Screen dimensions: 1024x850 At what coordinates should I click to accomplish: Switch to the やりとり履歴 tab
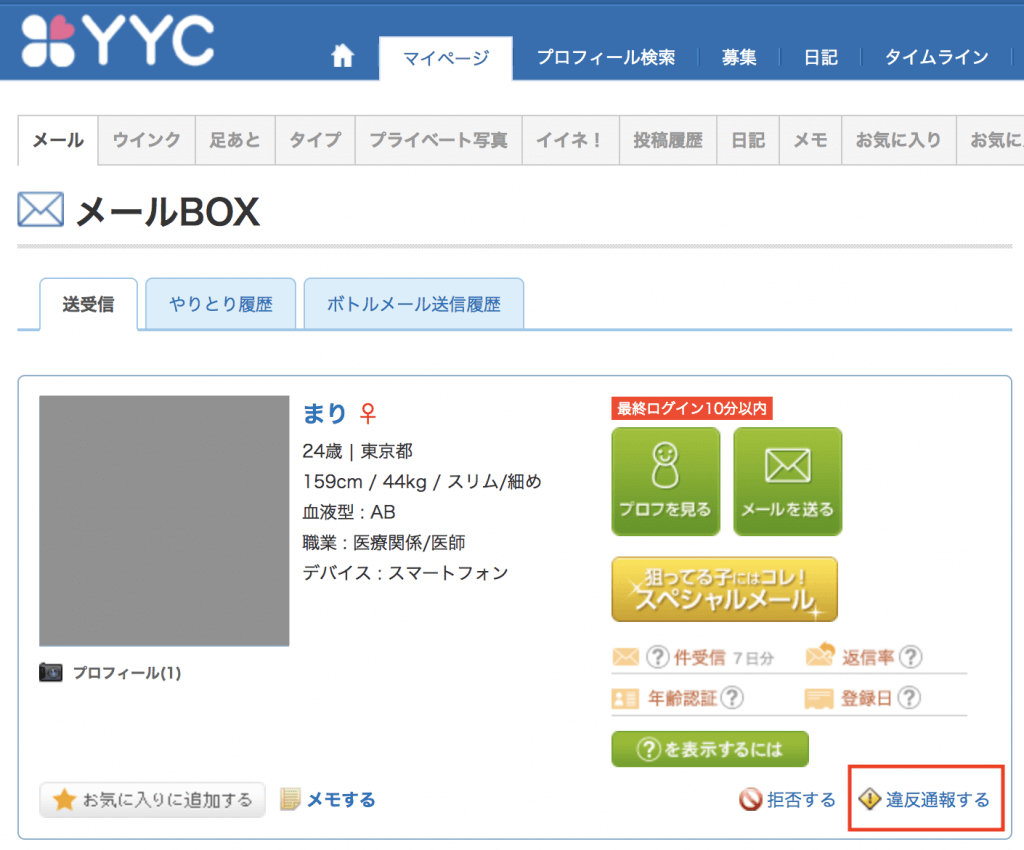click(220, 304)
